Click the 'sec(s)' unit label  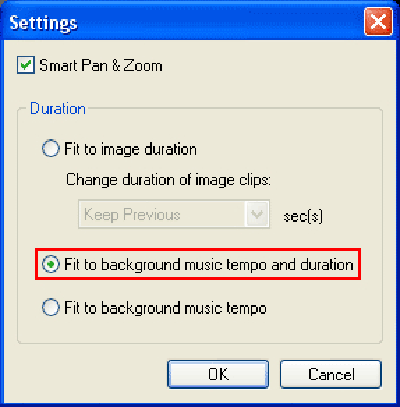point(303,217)
